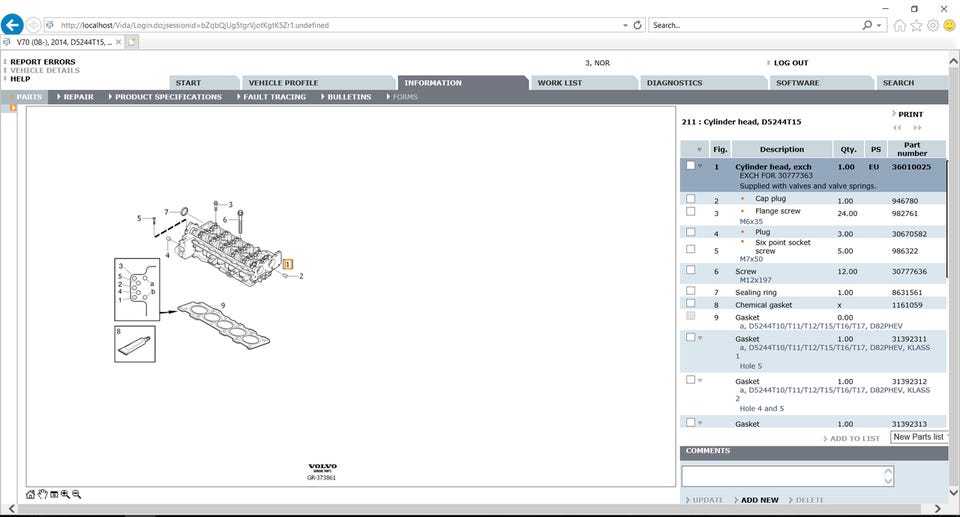Click the horizontal scrollbar right arrow

pyautogui.click(x=937, y=508)
